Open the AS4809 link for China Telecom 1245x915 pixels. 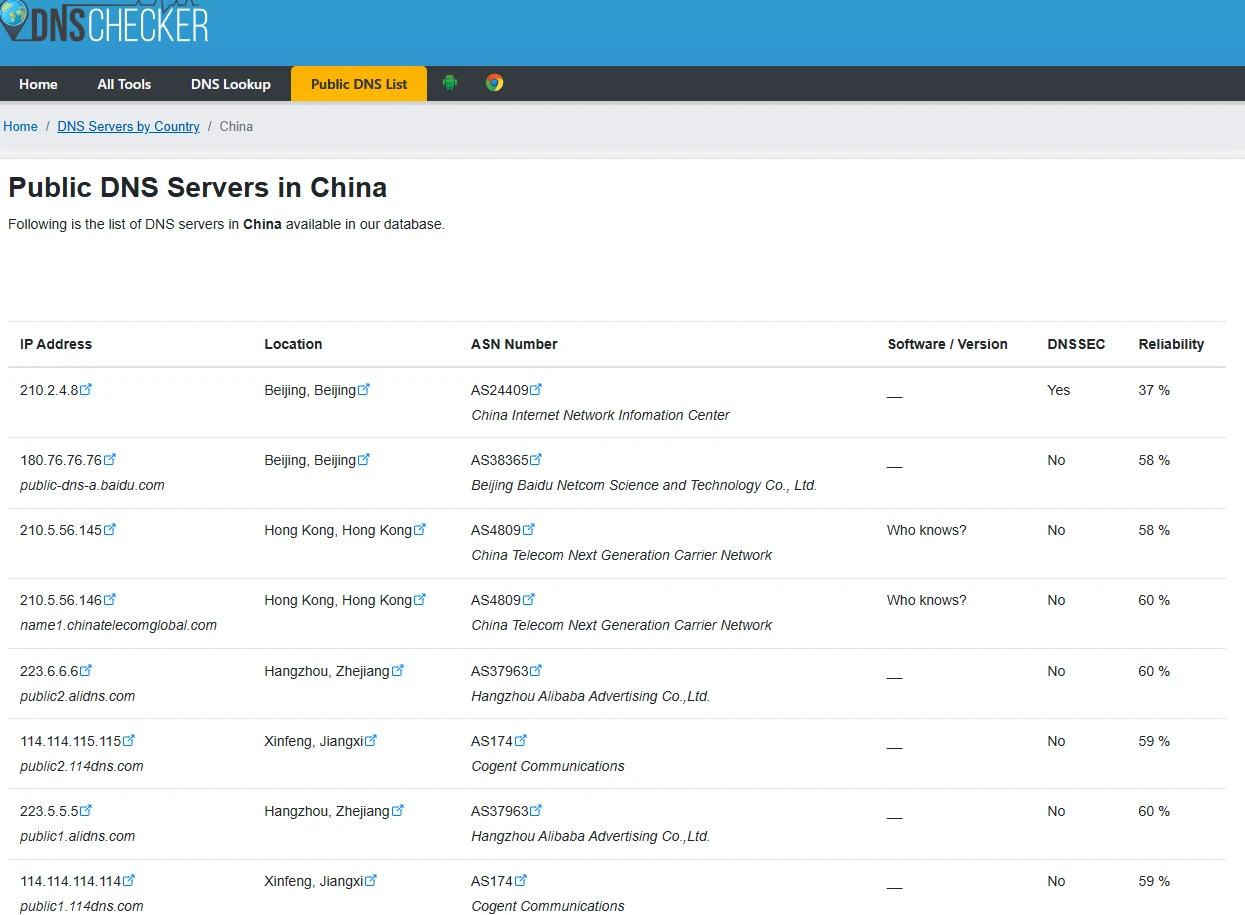[495, 529]
